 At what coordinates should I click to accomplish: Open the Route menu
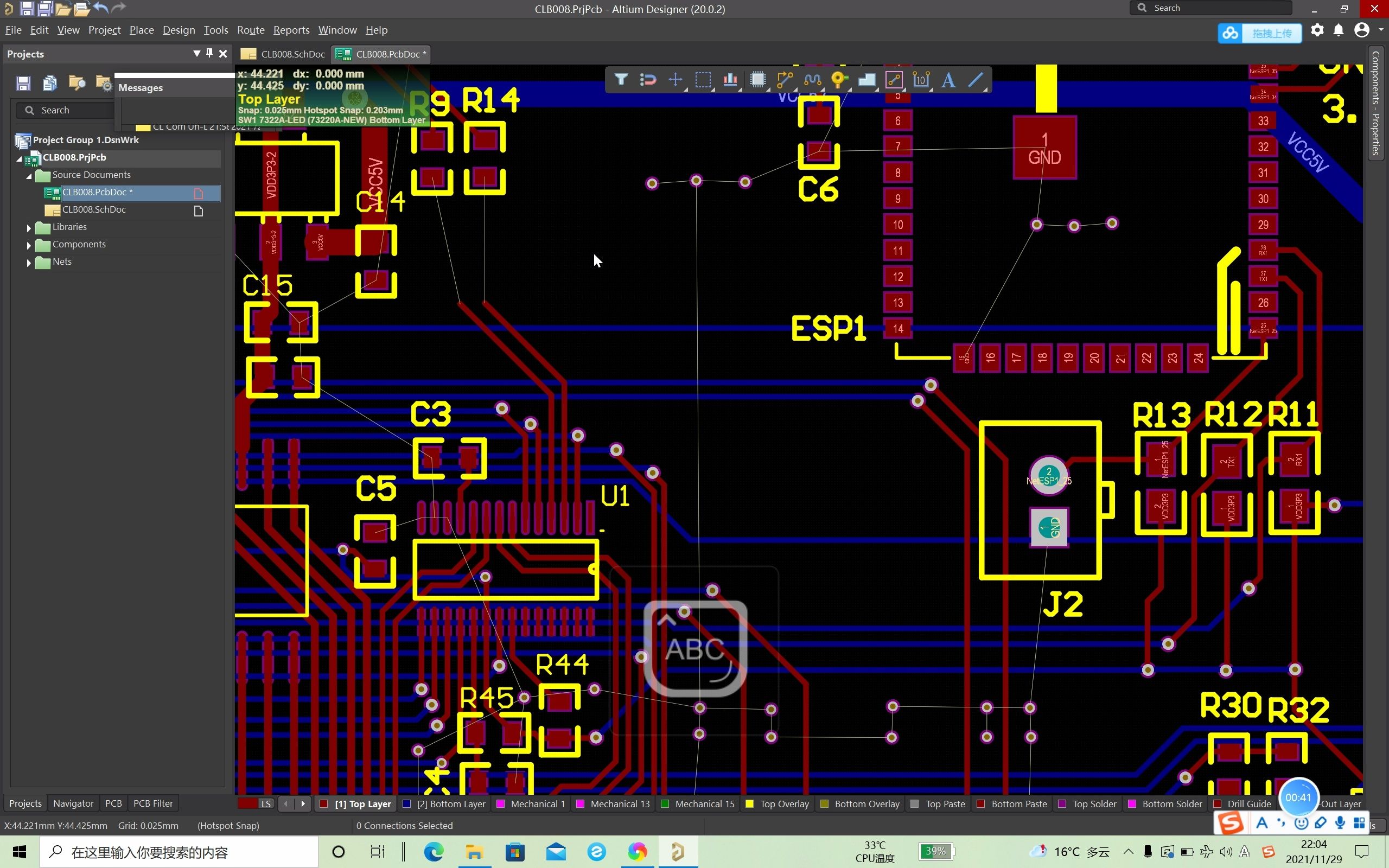pos(250,30)
